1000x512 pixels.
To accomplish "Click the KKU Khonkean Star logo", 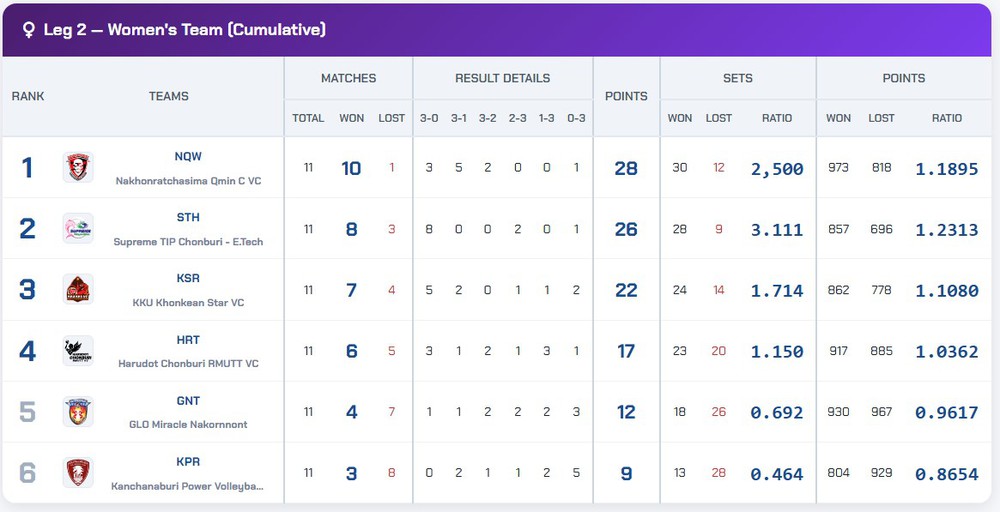I will coord(78,289).
